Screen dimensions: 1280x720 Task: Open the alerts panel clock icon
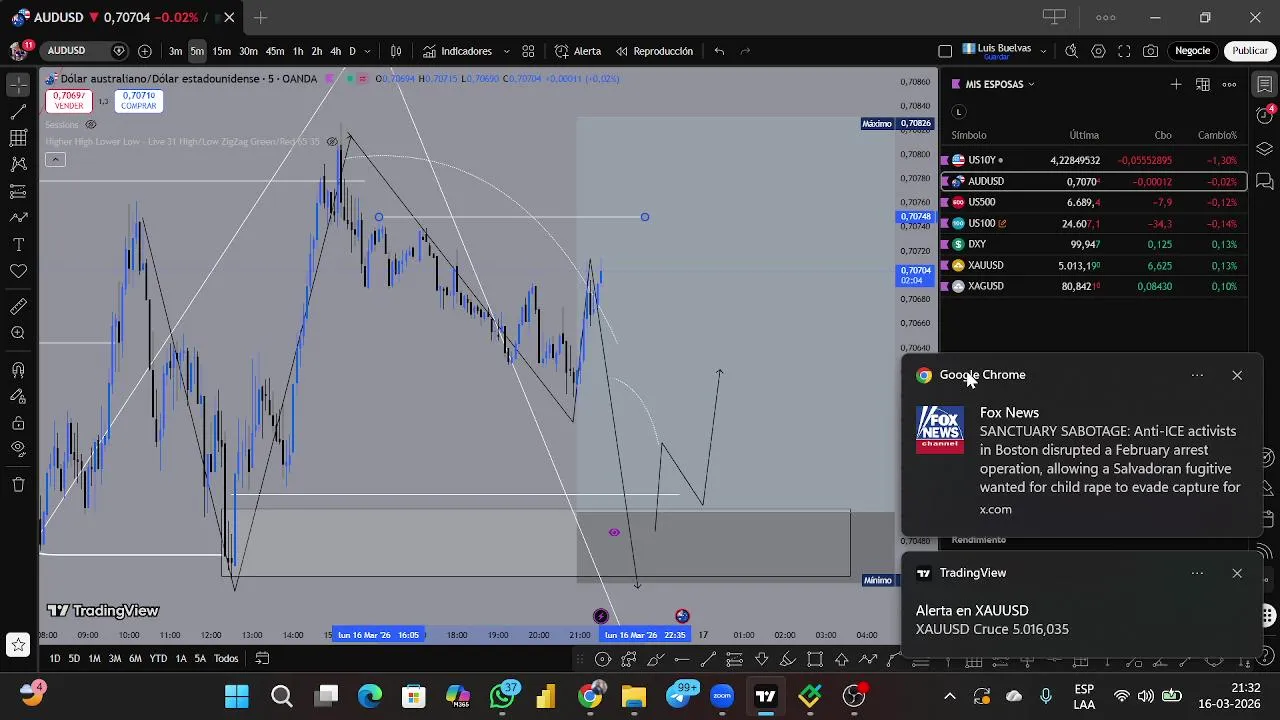tap(1265, 116)
